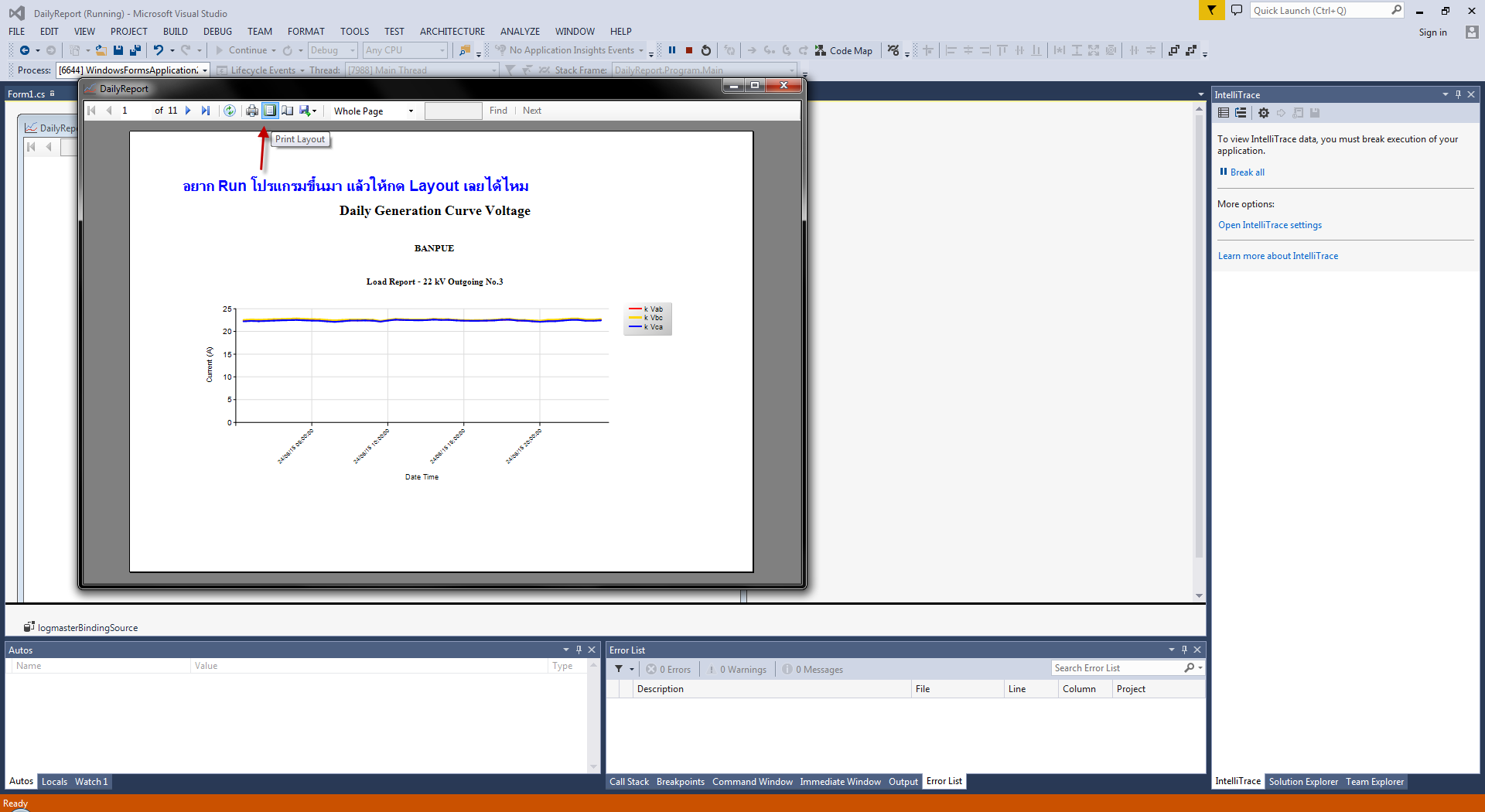Open the report Export dropdown arrow
The height and width of the screenshot is (812, 1485).
[x=314, y=111]
